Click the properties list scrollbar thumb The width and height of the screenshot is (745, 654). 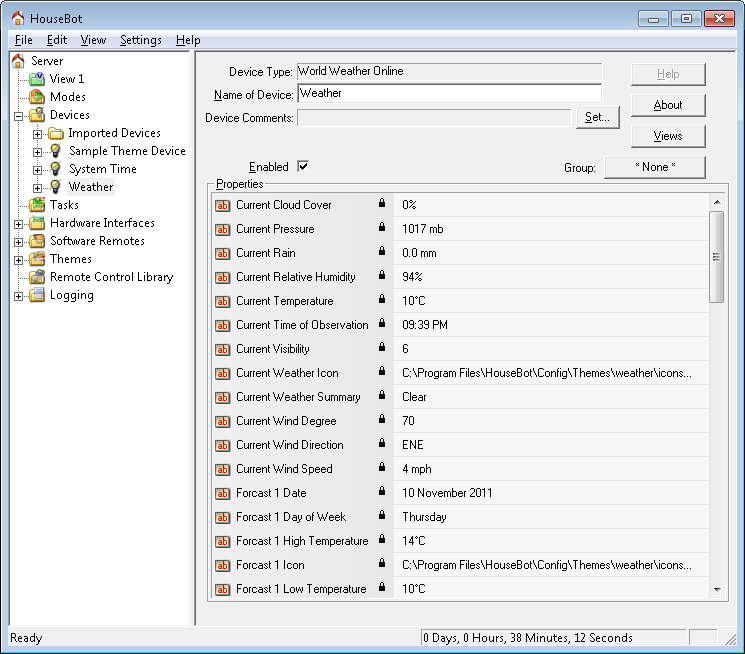coord(716,257)
